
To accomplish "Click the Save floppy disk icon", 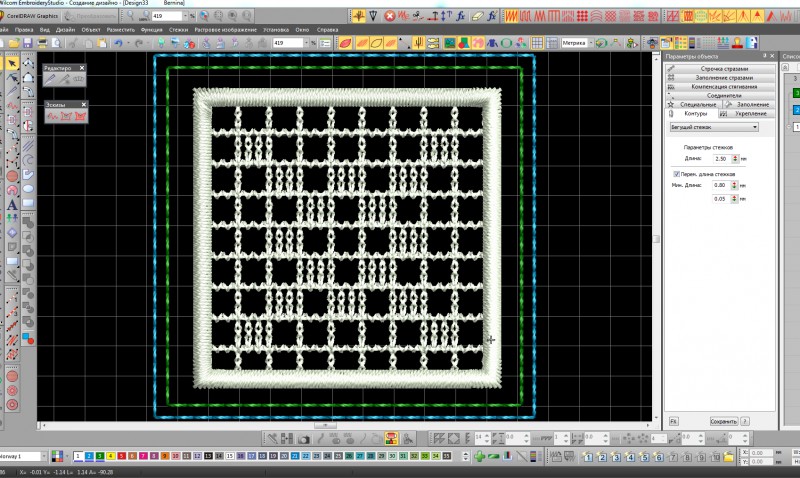I will [x=28, y=43].
